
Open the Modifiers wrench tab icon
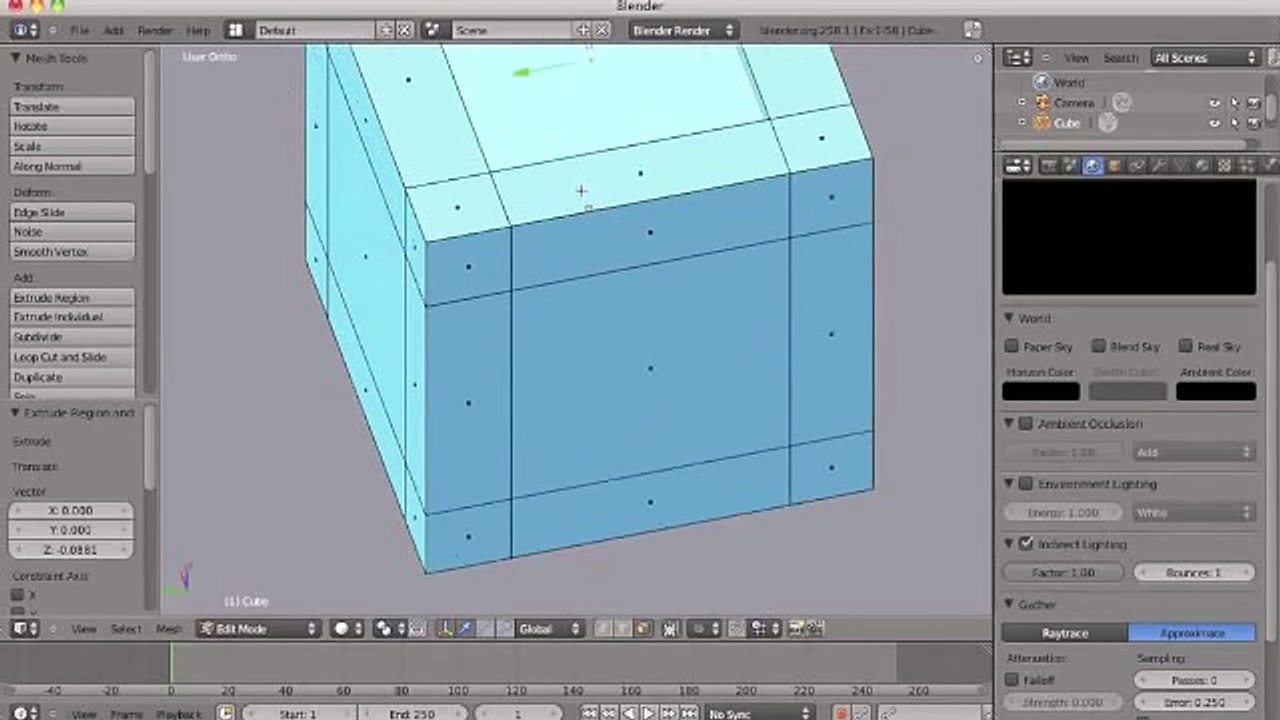point(1158,166)
